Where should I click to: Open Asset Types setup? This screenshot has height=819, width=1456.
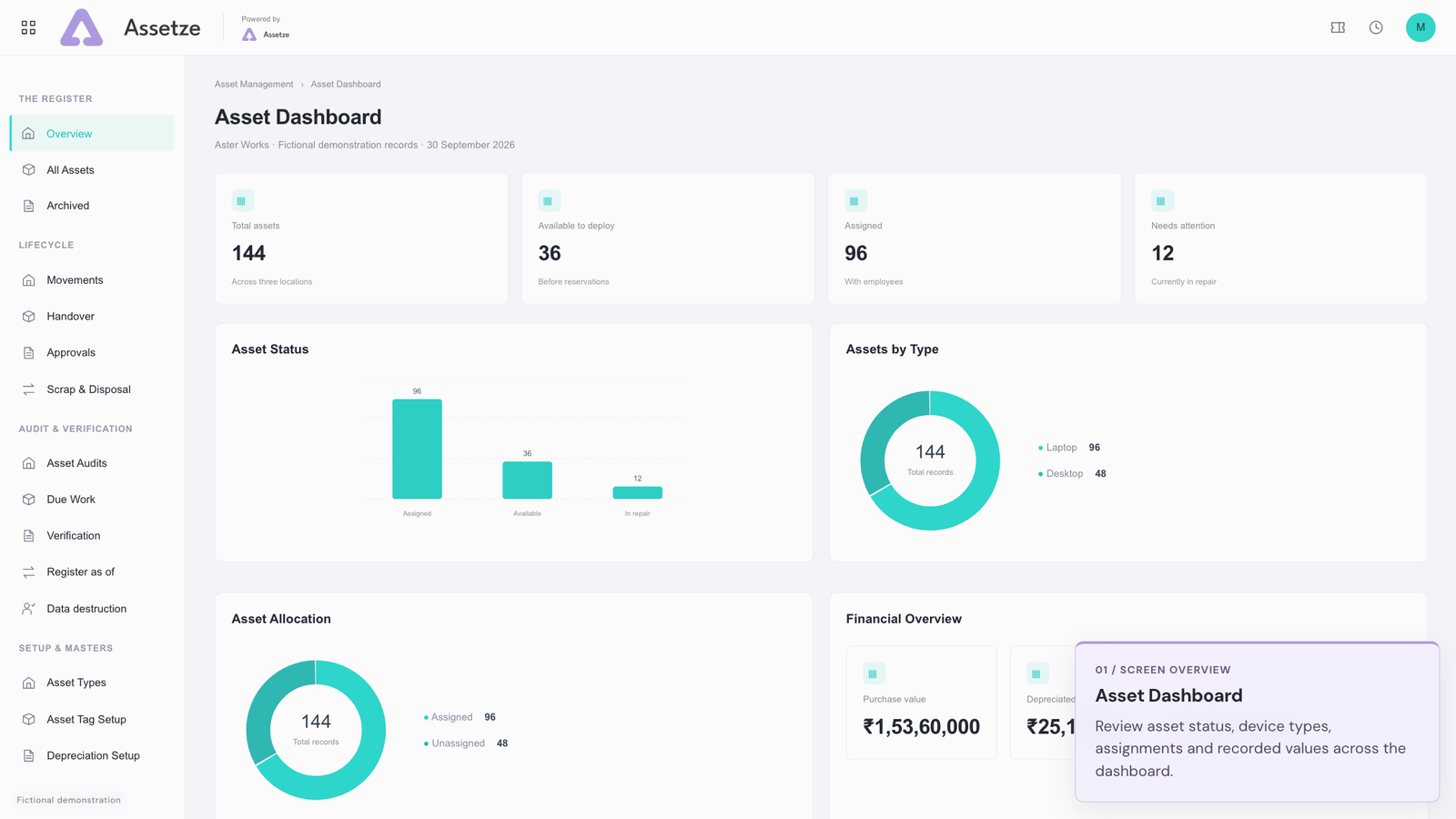(92, 682)
